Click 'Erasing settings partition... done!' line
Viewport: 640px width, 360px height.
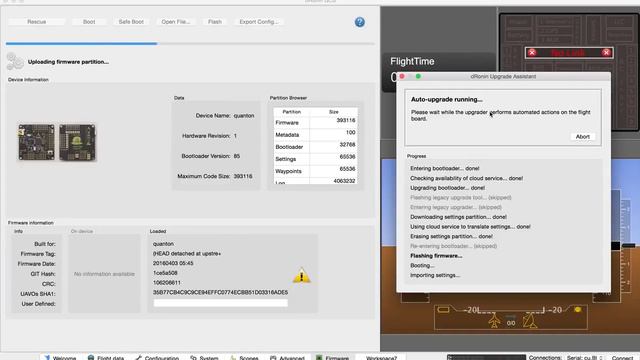point(451,236)
